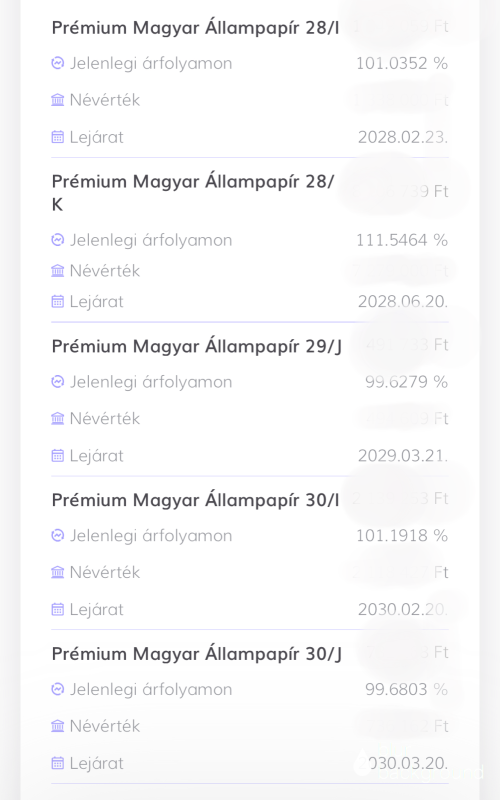
Task: Open Prémium Magyar Állampapír 28/I entry
Action: [195, 28]
